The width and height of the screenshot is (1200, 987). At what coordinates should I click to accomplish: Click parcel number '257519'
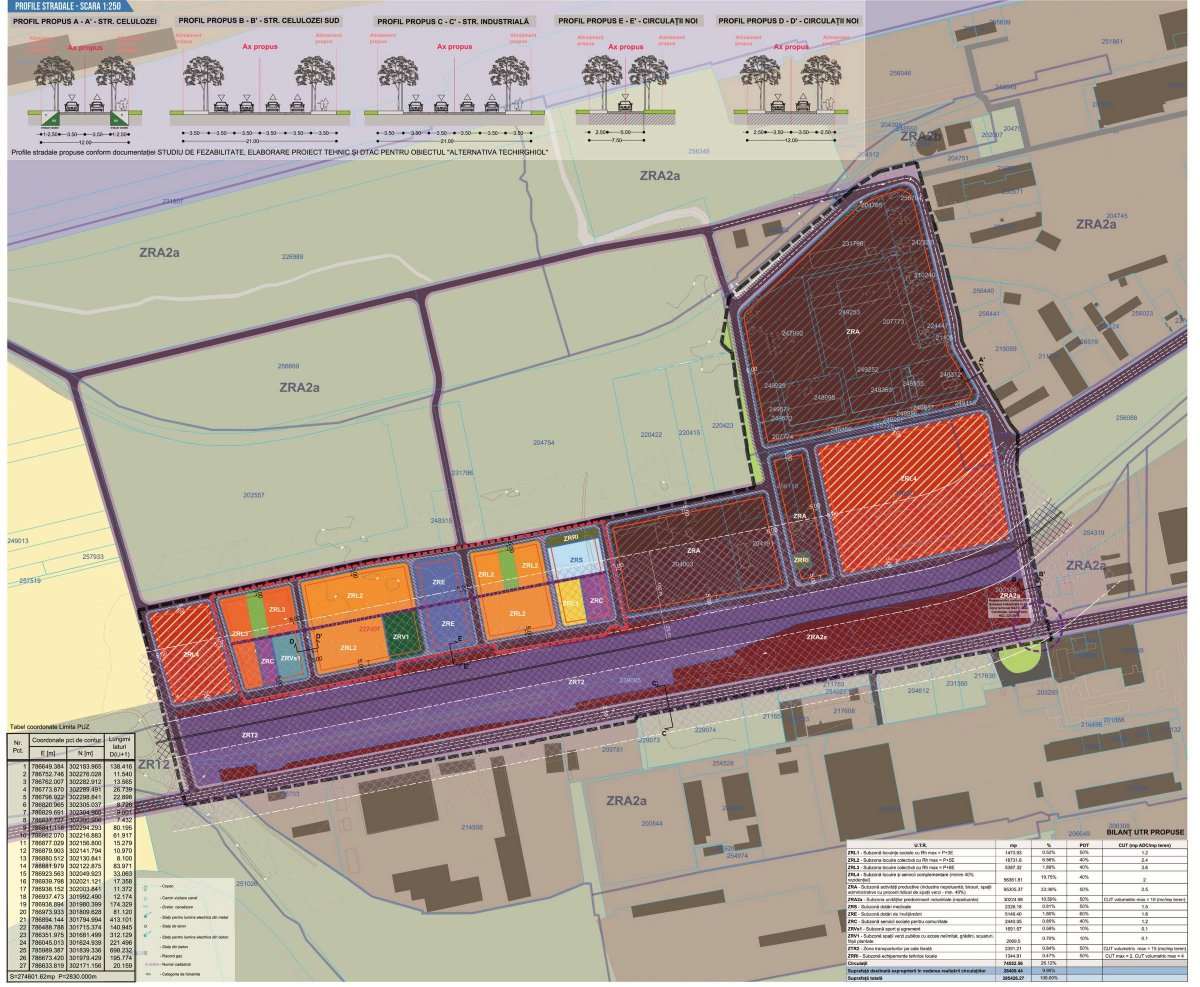30,580
